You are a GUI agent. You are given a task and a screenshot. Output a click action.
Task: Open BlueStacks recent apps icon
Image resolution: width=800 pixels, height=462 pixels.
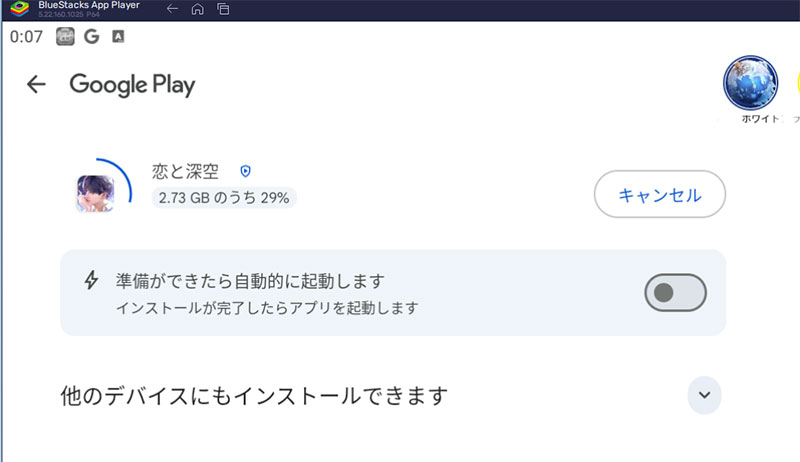(x=222, y=9)
